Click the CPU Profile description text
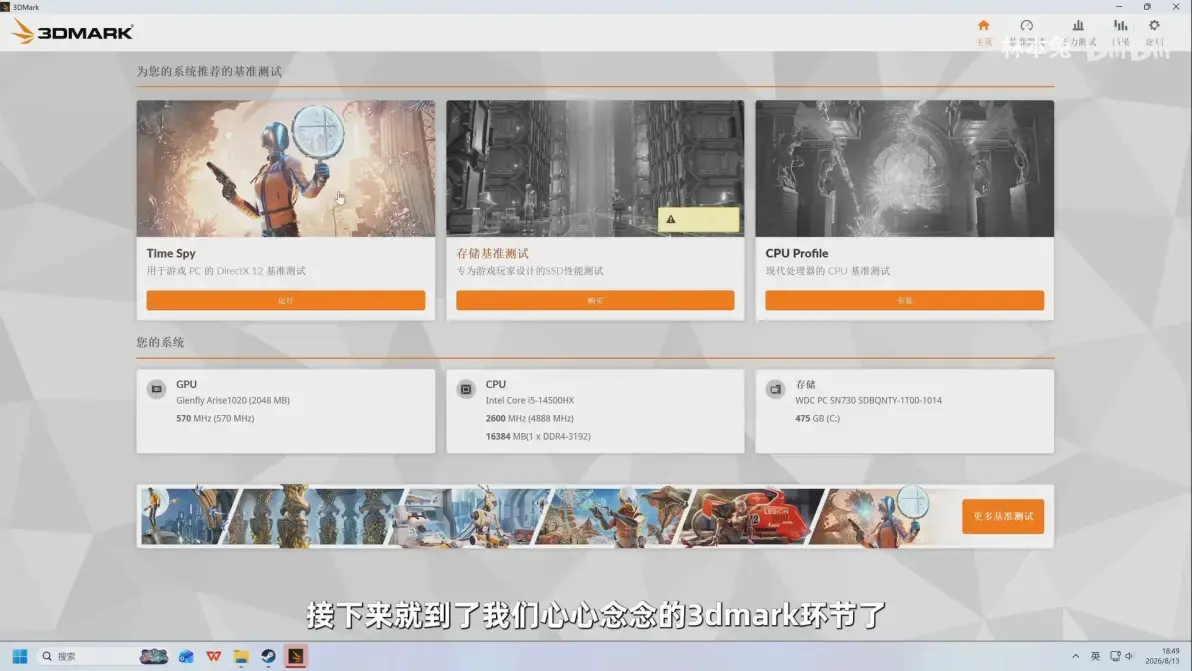The width and height of the screenshot is (1192, 671). pyautogui.click(x=827, y=271)
